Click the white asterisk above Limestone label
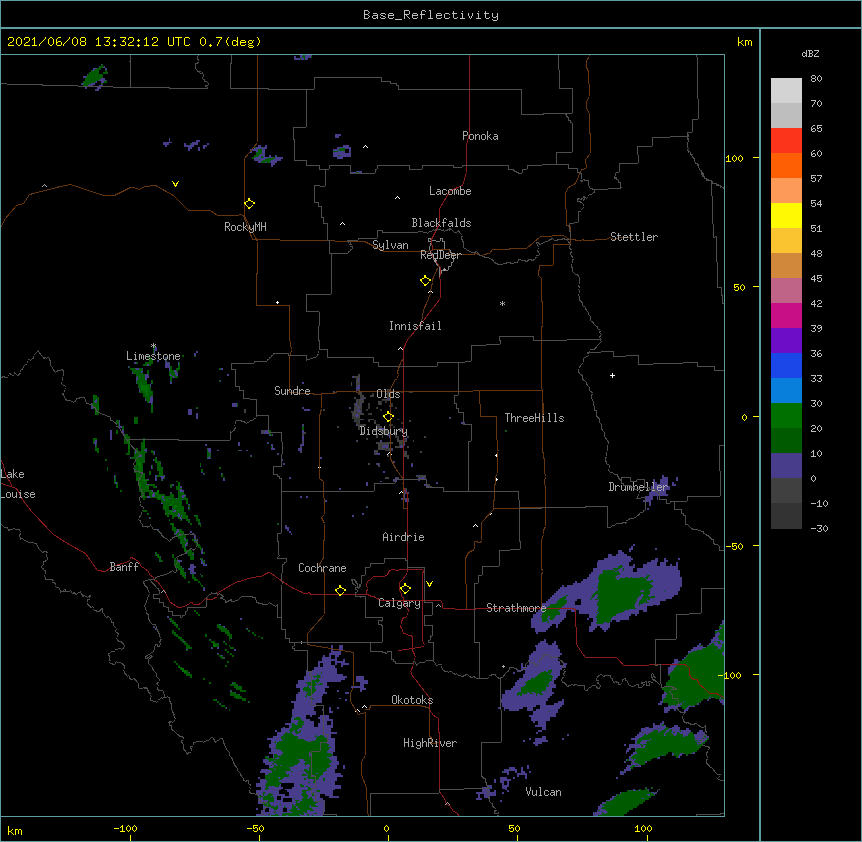The height and width of the screenshot is (842, 862). tap(153, 346)
